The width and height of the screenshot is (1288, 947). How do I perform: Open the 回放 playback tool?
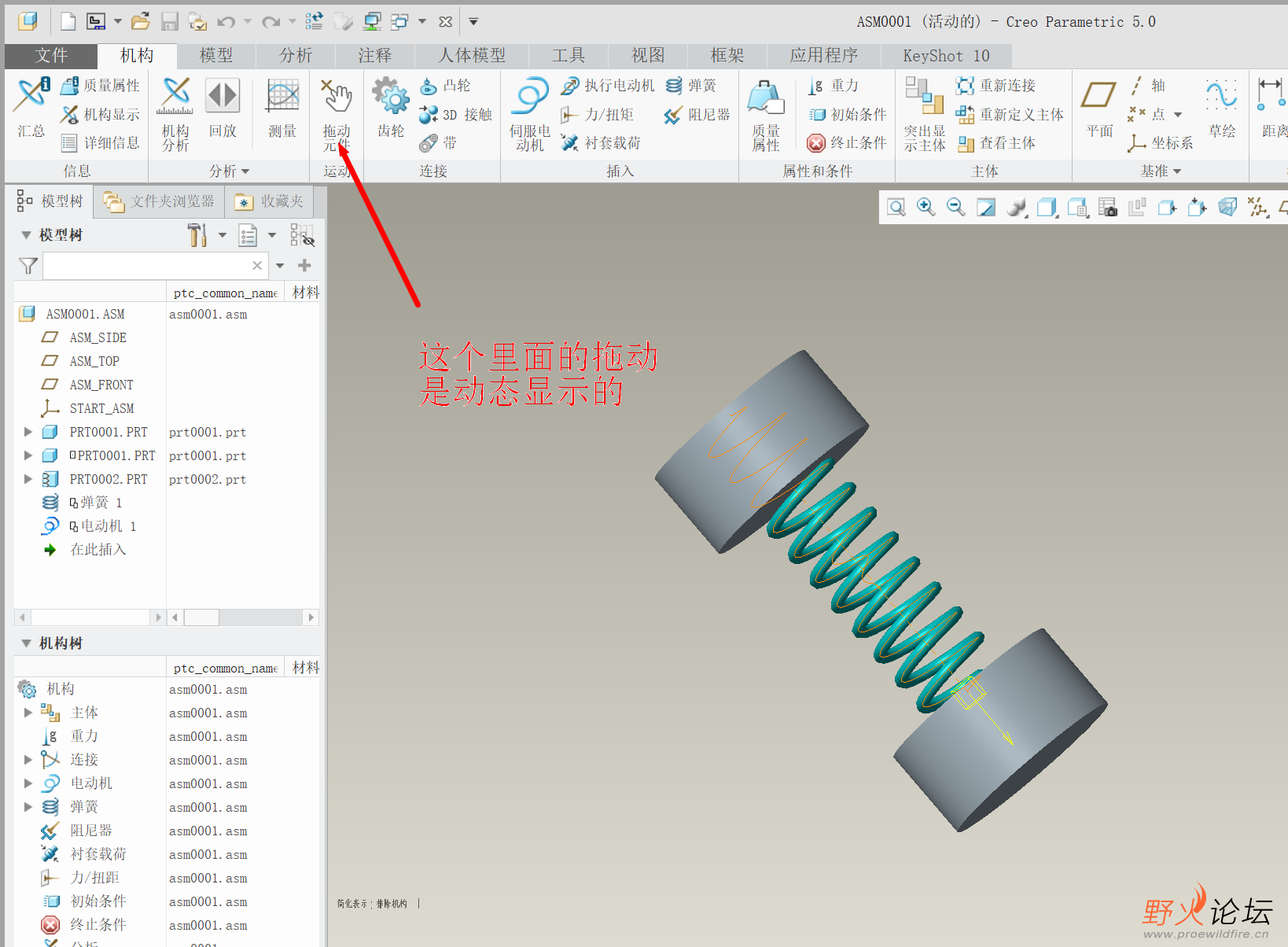pos(223,108)
